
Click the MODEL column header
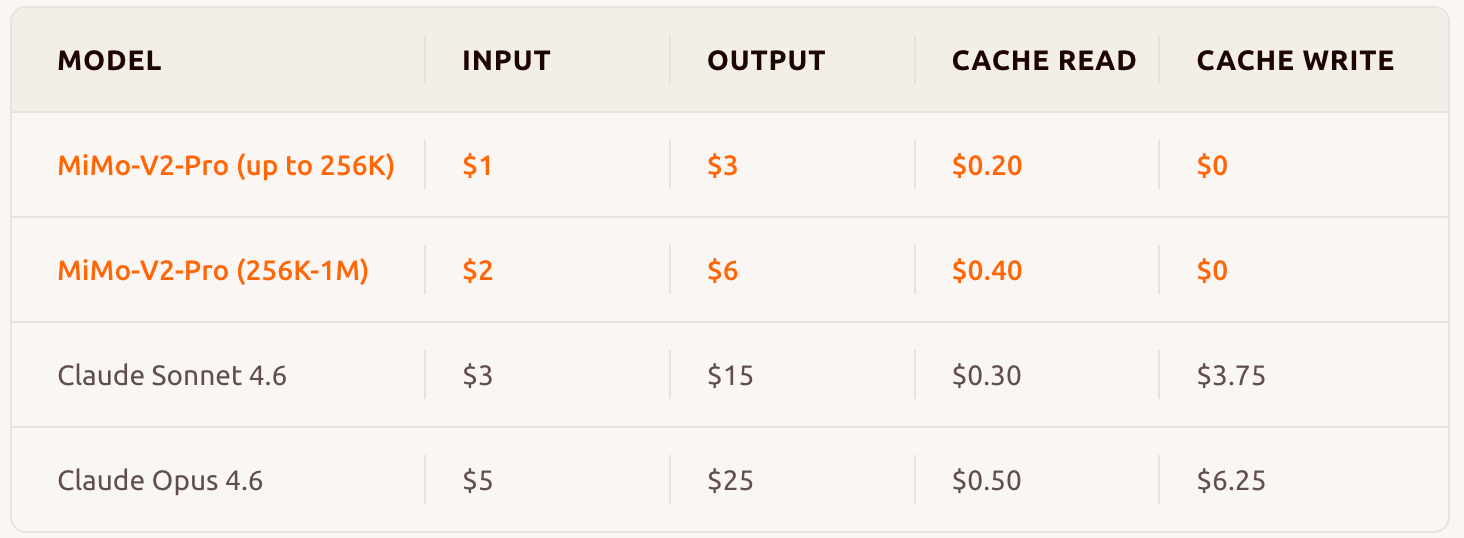point(109,61)
